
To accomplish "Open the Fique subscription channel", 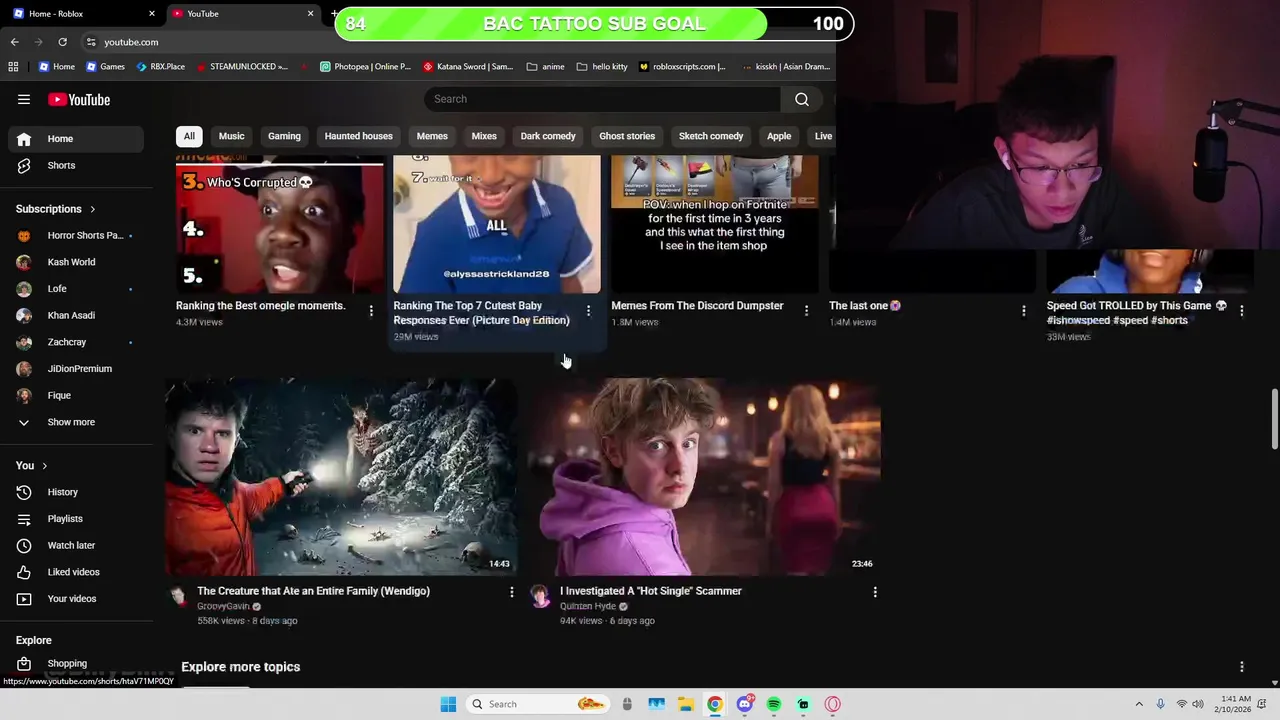I will coord(76,395).
